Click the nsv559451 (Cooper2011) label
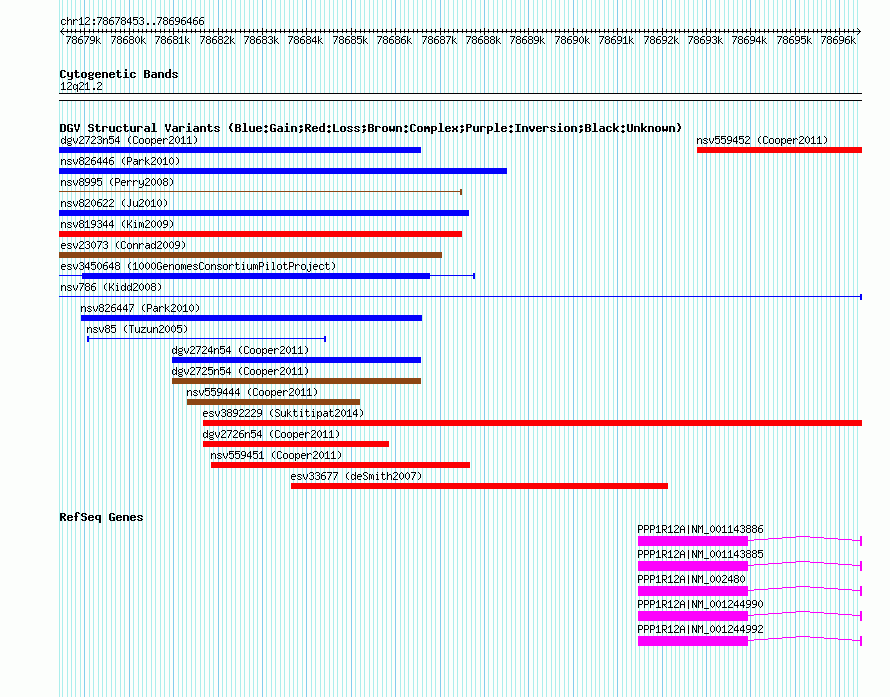 coord(276,455)
